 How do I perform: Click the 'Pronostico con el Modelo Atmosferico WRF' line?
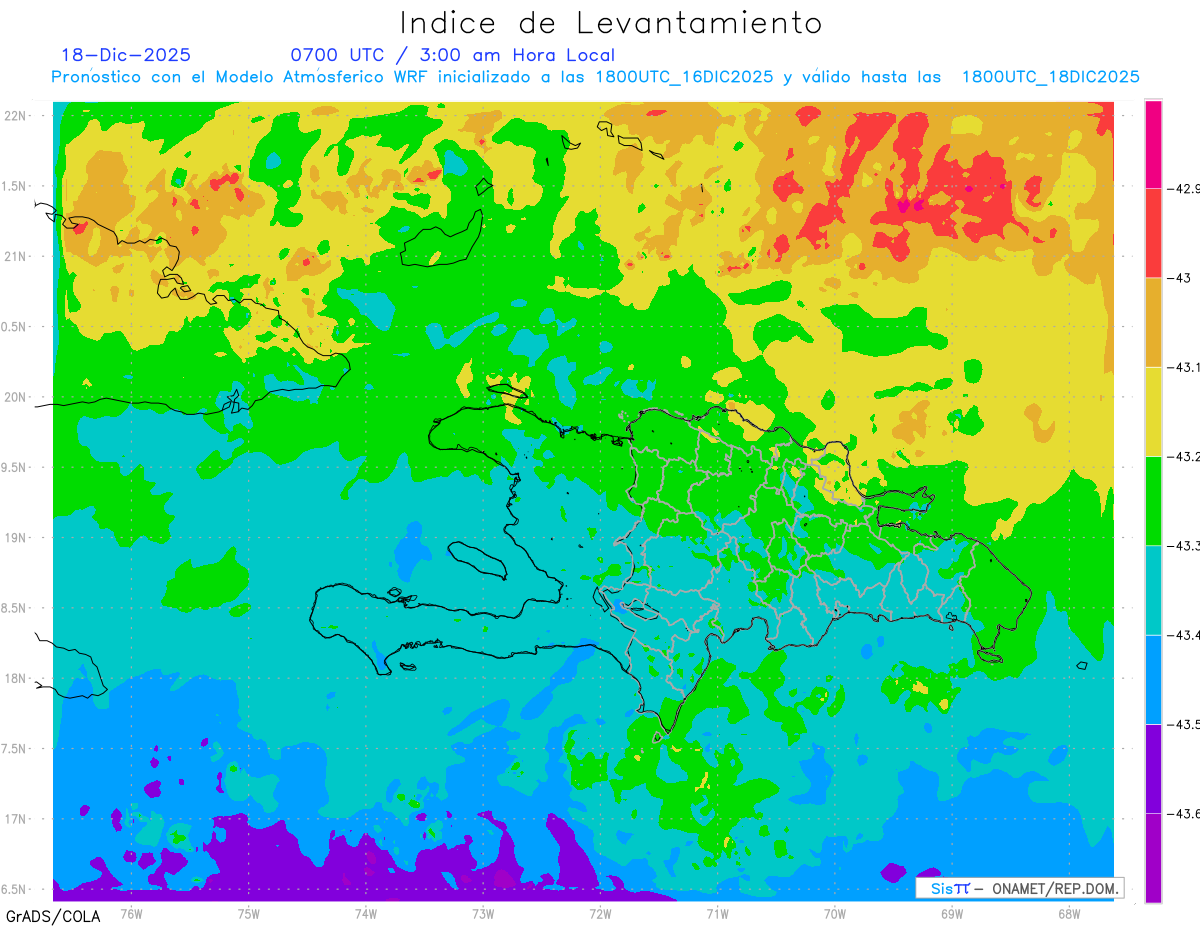point(595,77)
